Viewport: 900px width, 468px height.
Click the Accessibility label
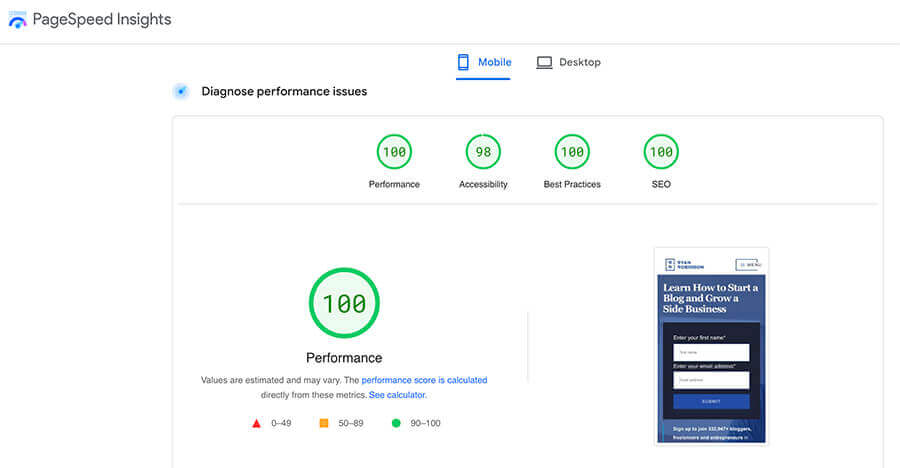(x=483, y=184)
